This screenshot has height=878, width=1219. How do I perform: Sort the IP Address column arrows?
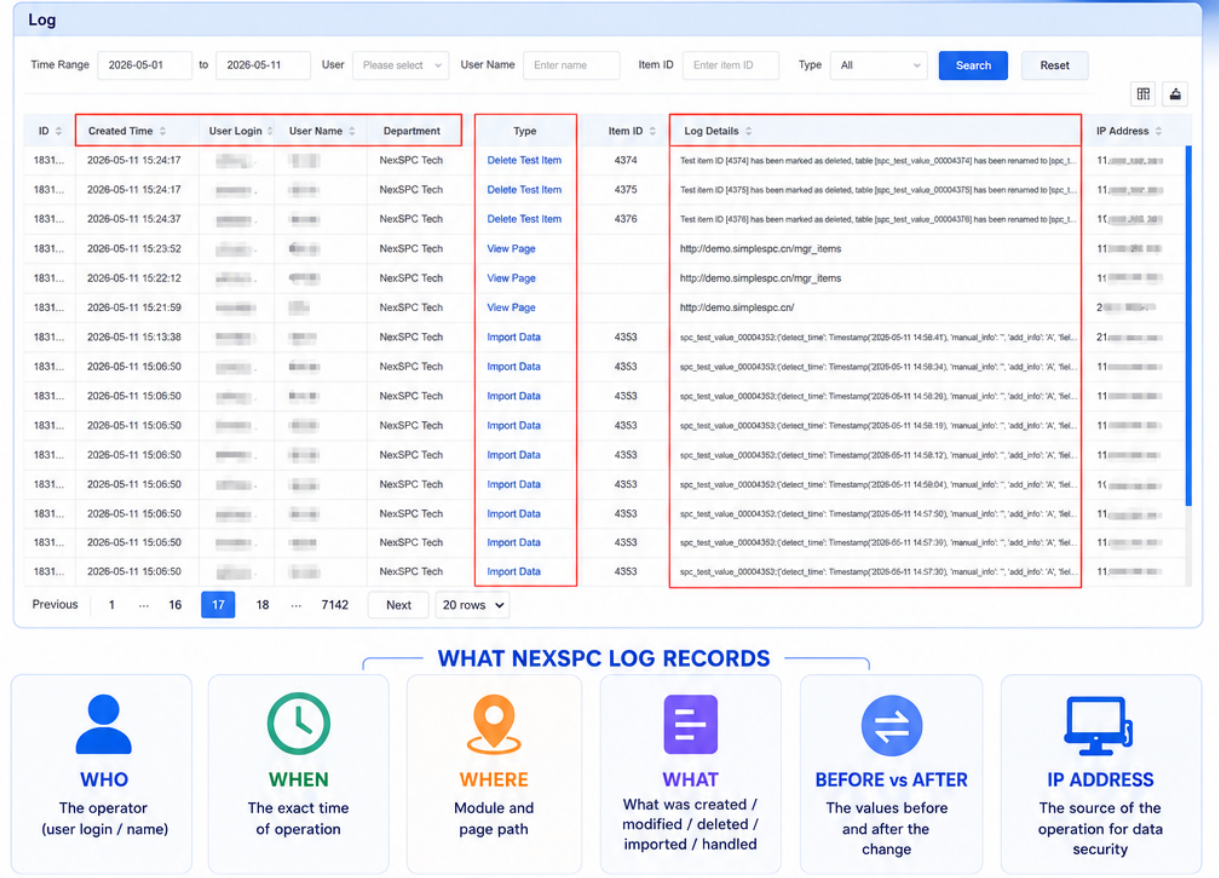[1159, 131]
